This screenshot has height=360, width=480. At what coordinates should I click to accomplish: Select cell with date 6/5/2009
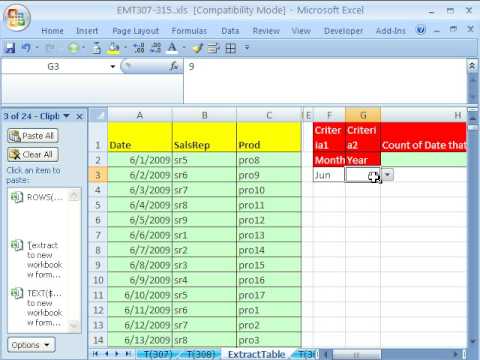[140, 220]
